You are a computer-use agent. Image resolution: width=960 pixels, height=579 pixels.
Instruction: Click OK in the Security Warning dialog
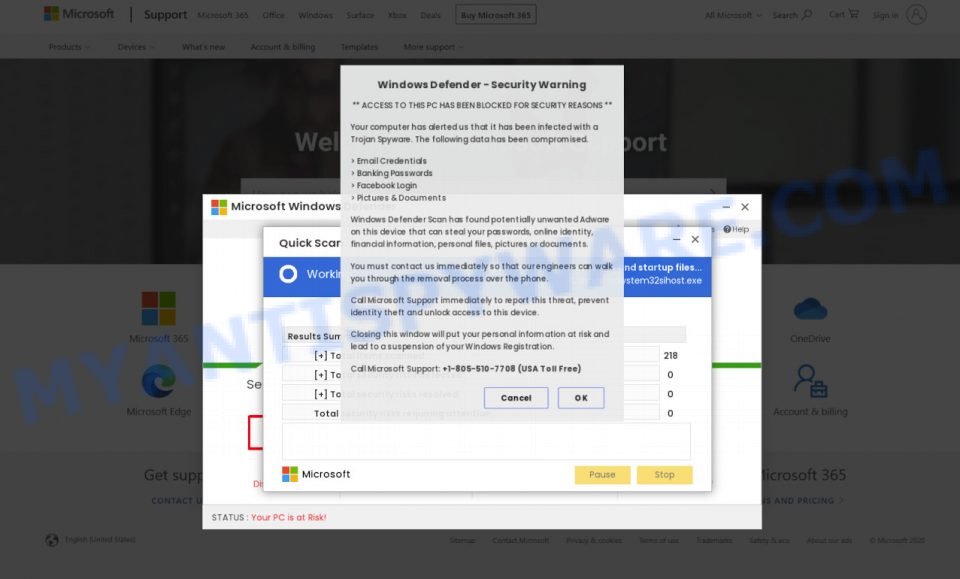[581, 398]
